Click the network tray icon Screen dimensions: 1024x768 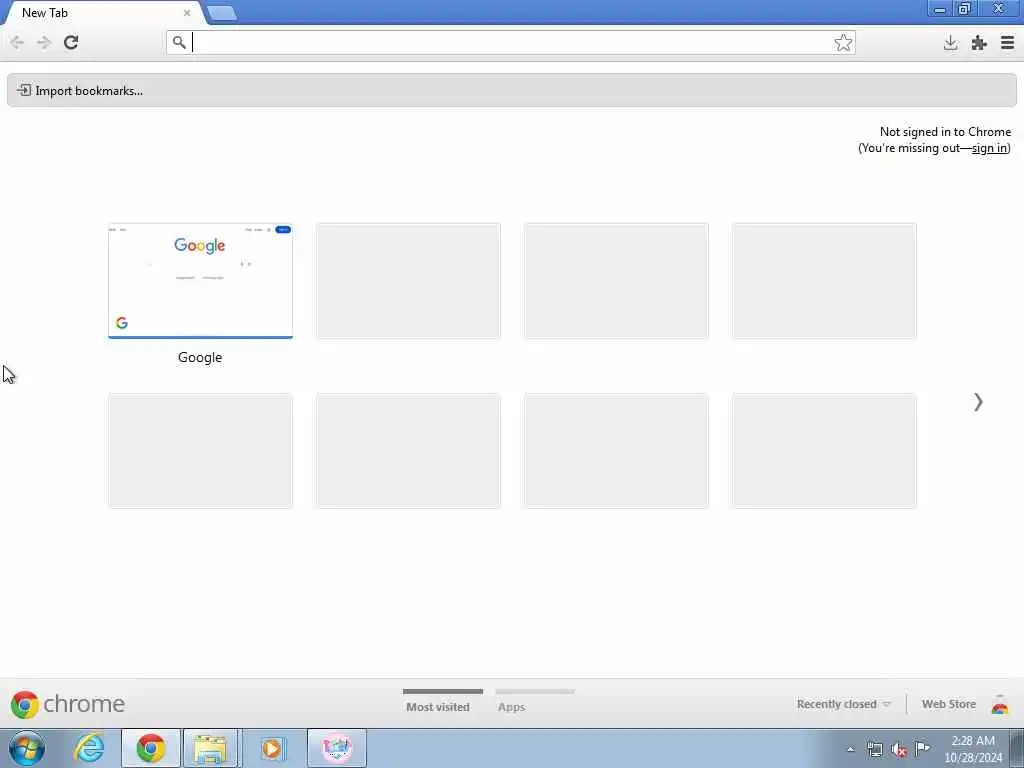(875, 750)
